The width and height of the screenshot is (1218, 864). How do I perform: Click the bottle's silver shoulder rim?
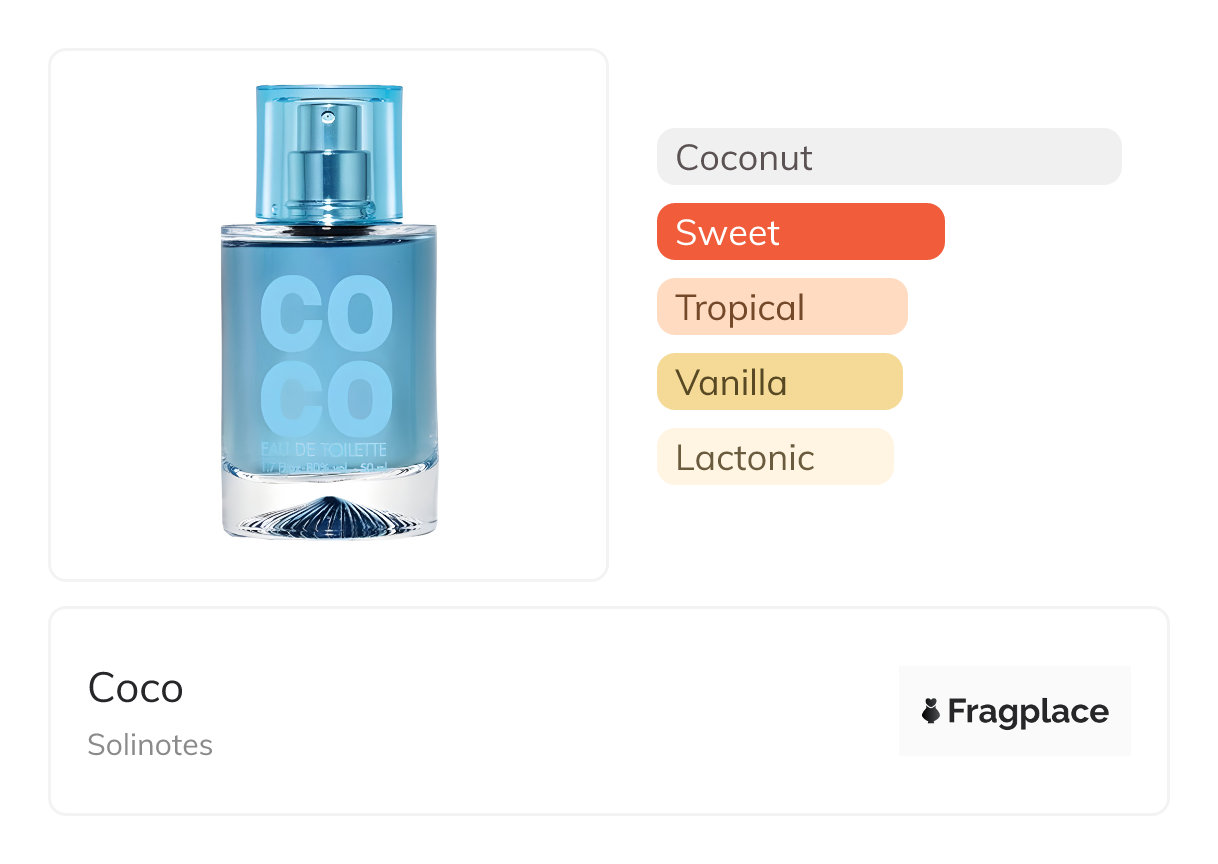(x=329, y=230)
